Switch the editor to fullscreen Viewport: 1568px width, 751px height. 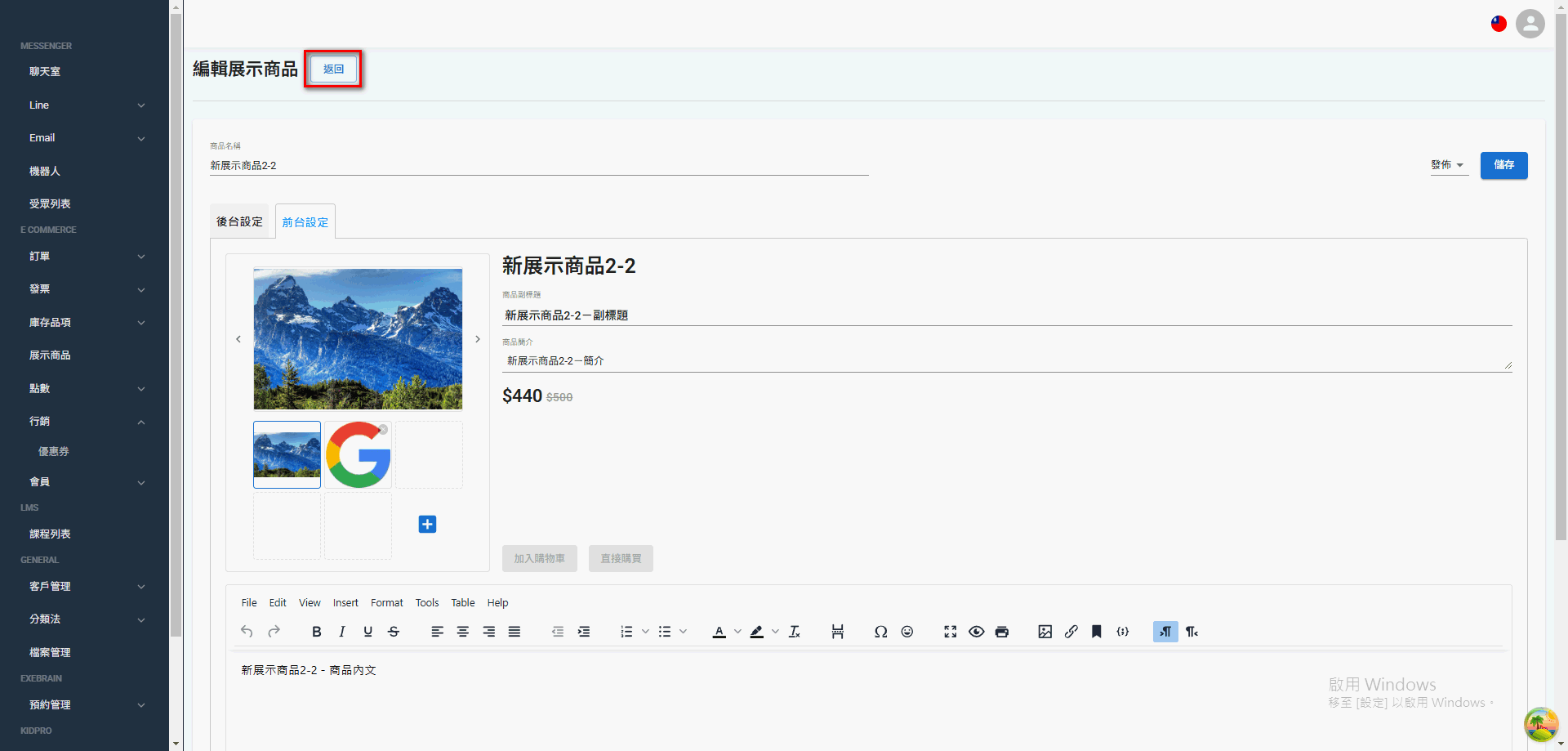coord(951,632)
